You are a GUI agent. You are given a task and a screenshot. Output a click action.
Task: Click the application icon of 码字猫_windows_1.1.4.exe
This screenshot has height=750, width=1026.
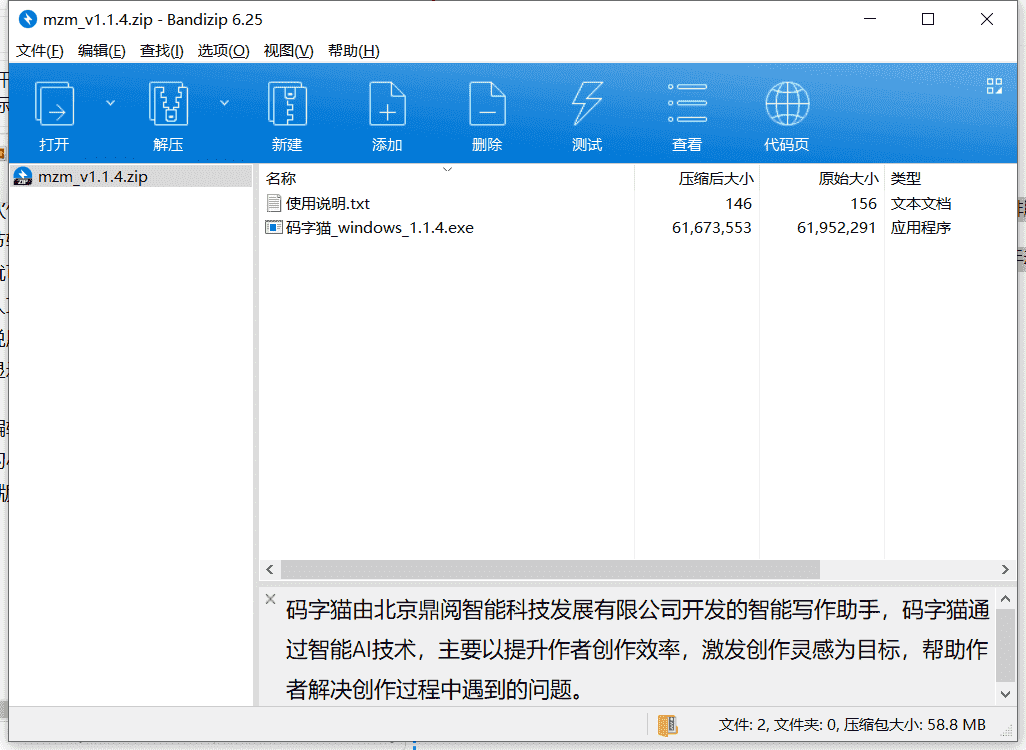[x=274, y=227]
